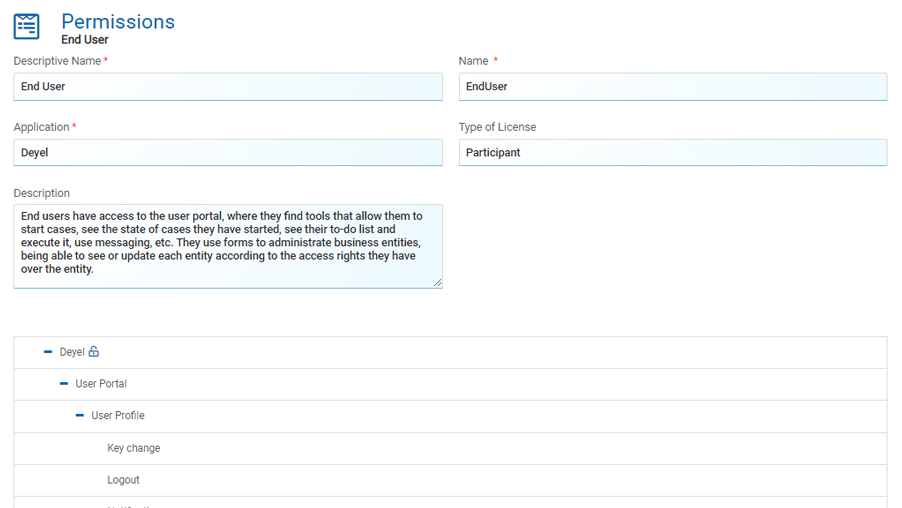
Task: Click inside the Description text area
Action: point(228,246)
